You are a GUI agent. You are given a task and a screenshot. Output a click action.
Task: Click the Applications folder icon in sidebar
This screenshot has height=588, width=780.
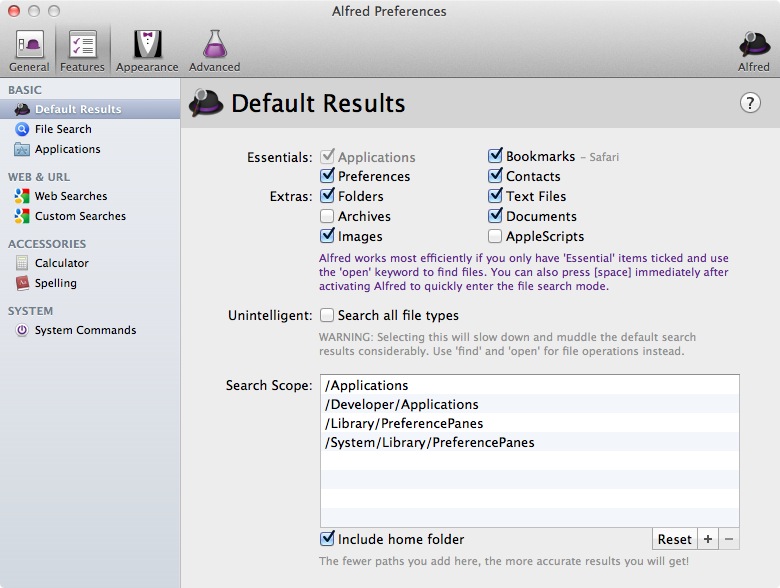[22, 149]
